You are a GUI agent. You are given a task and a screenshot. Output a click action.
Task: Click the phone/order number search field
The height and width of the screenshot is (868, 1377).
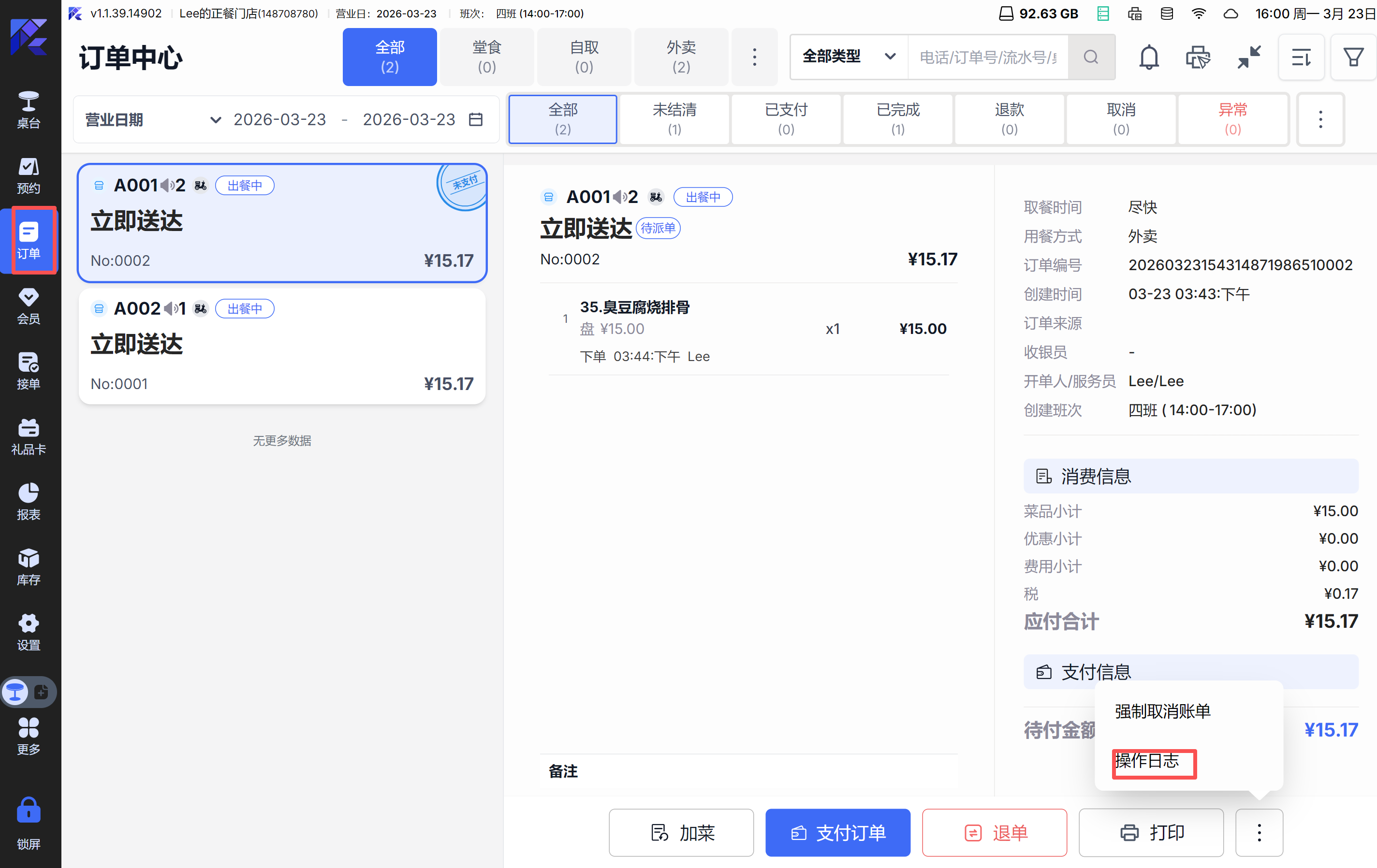point(988,57)
